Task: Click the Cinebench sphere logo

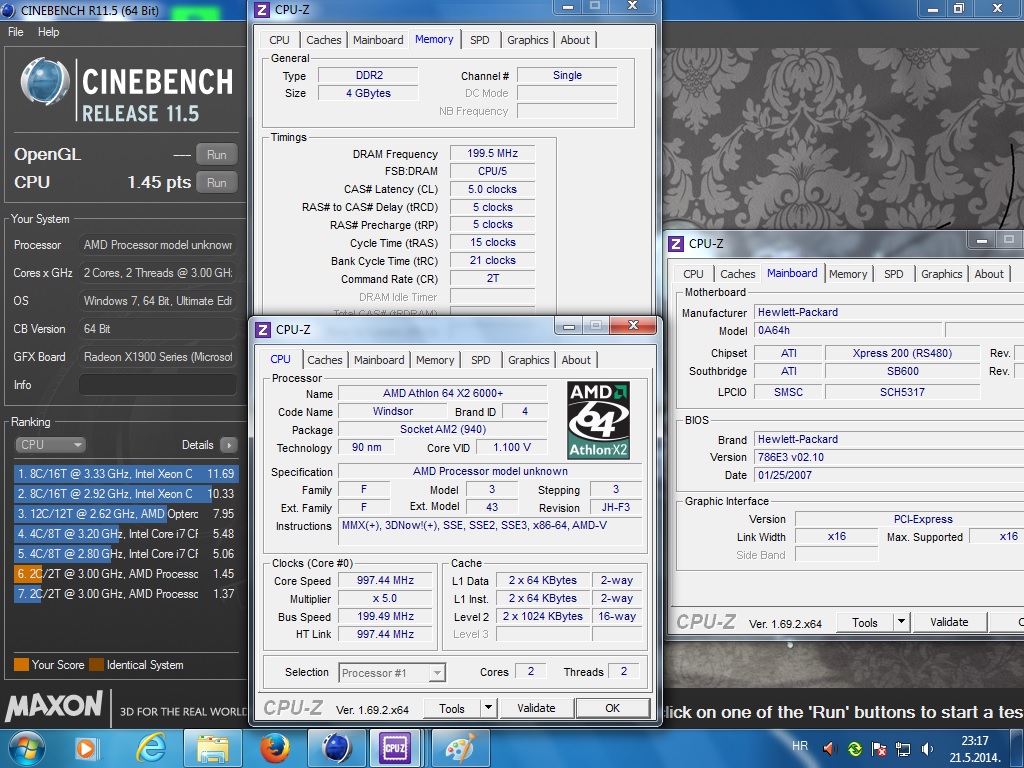Action: point(45,82)
